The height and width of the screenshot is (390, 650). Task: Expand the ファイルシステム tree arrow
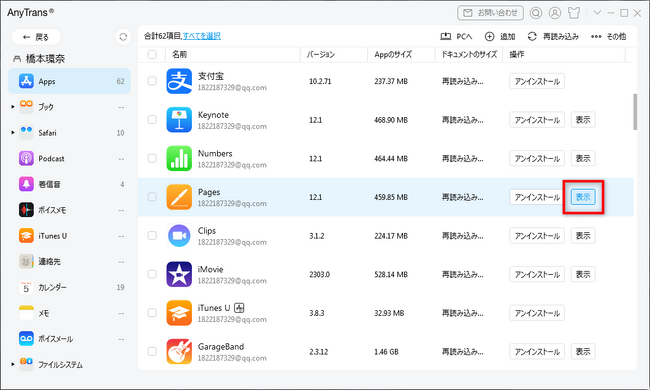pyautogui.click(x=13, y=364)
